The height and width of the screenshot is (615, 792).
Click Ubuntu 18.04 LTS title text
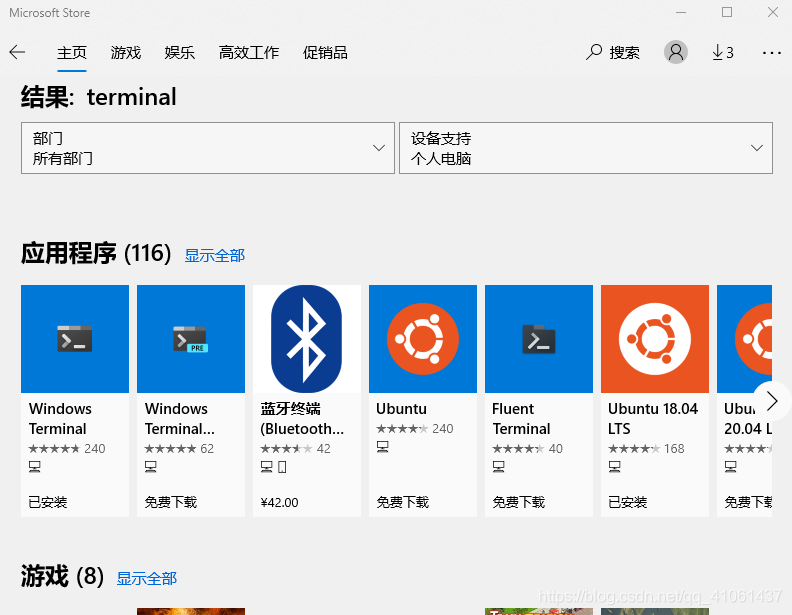pos(653,419)
